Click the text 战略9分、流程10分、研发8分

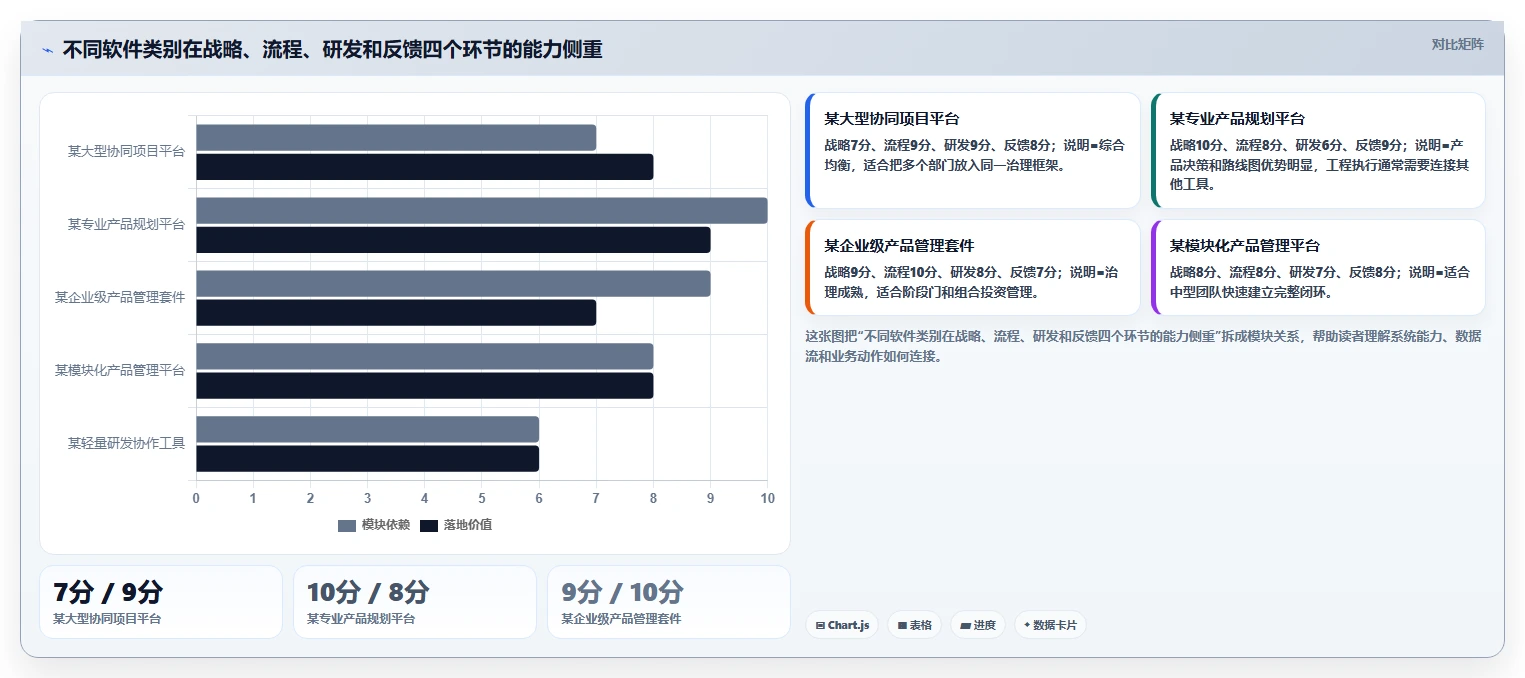pyautogui.click(x=914, y=272)
